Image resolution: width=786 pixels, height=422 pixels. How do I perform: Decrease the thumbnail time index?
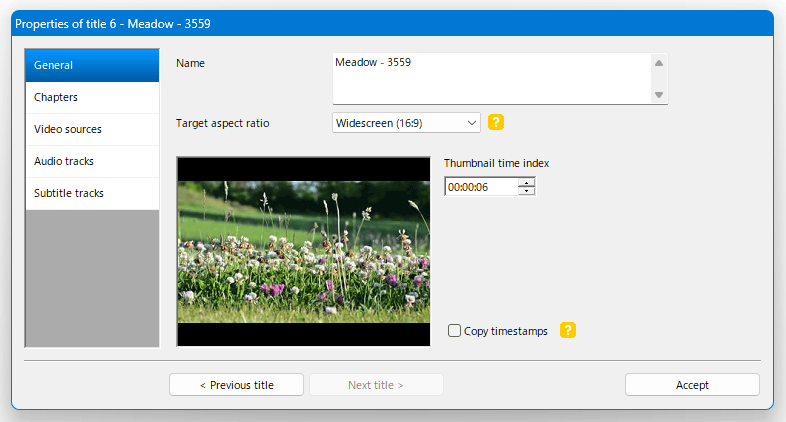coord(526,191)
